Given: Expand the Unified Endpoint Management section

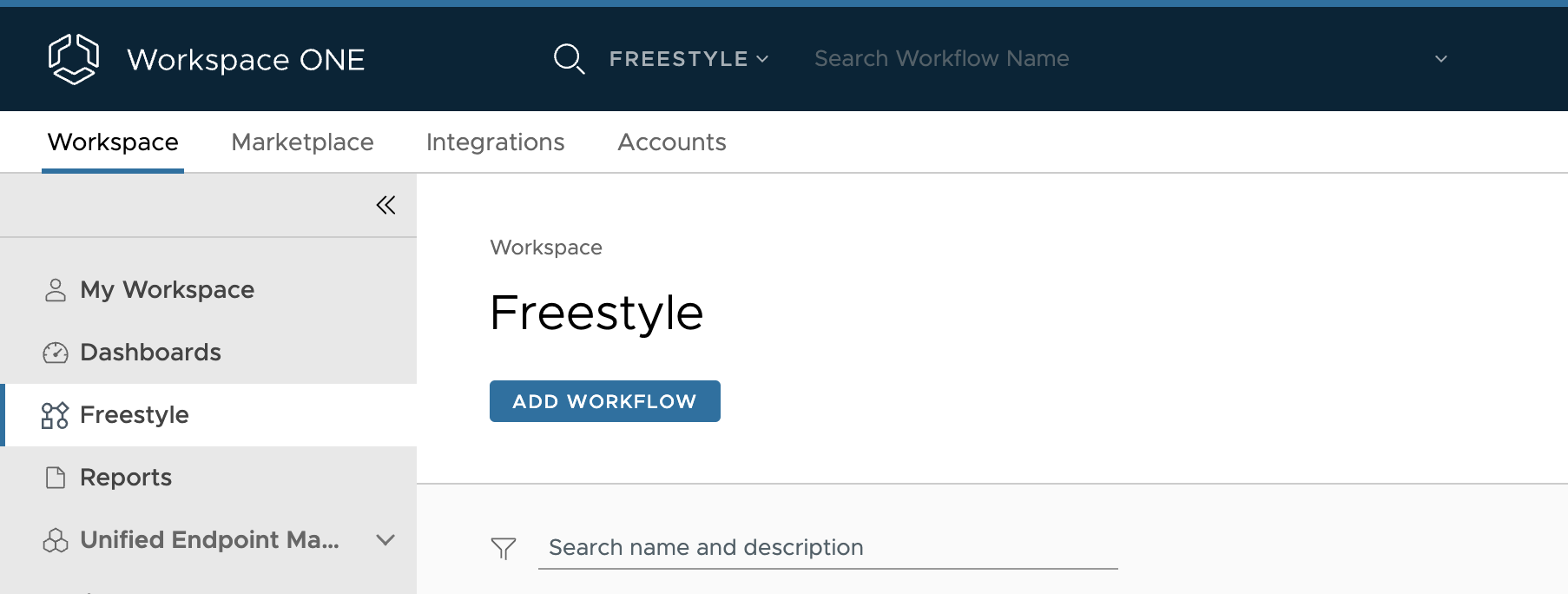Looking at the screenshot, I should click(x=385, y=540).
